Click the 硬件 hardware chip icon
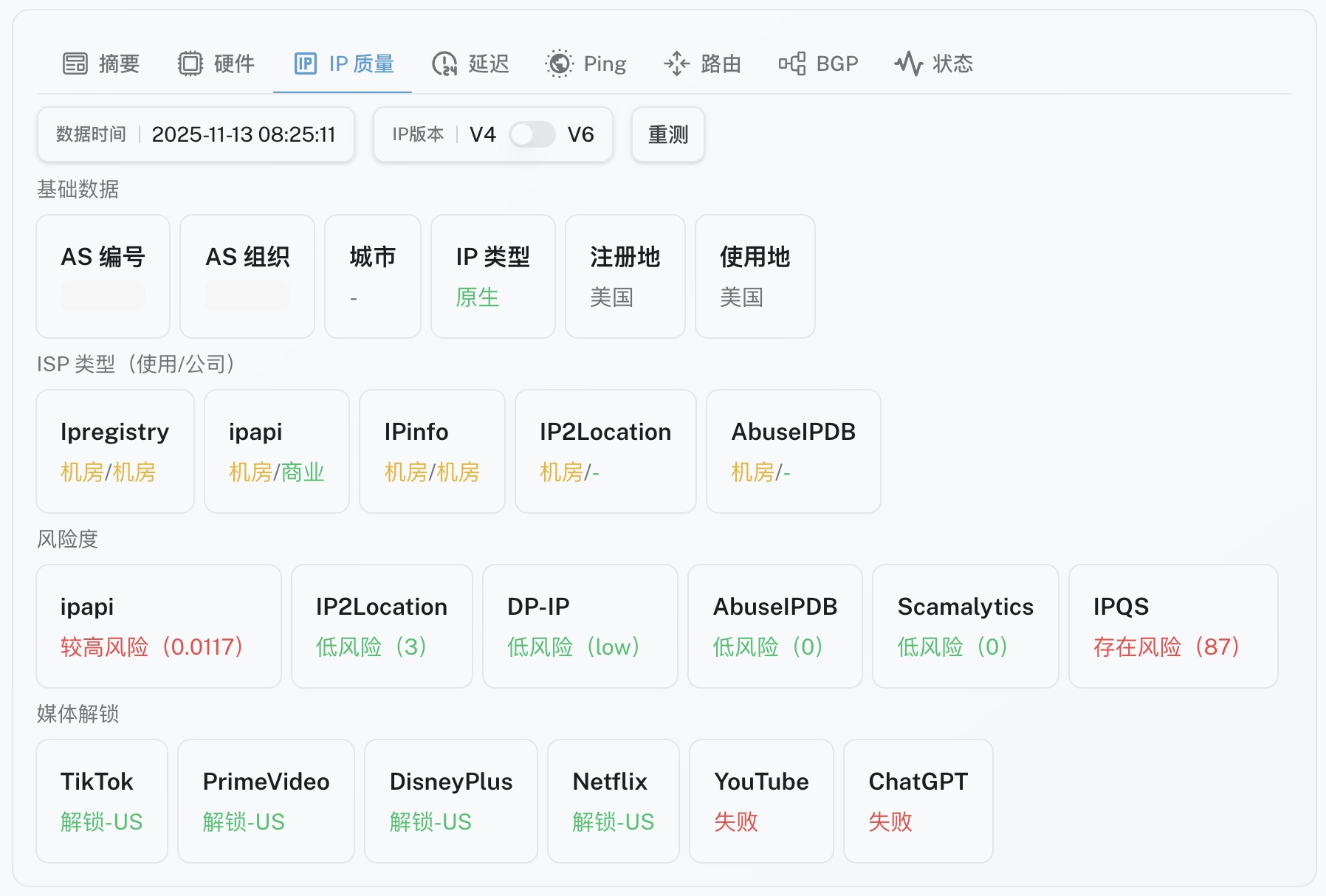The width and height of the screenshot is (1326, 896). coord(190,64)
